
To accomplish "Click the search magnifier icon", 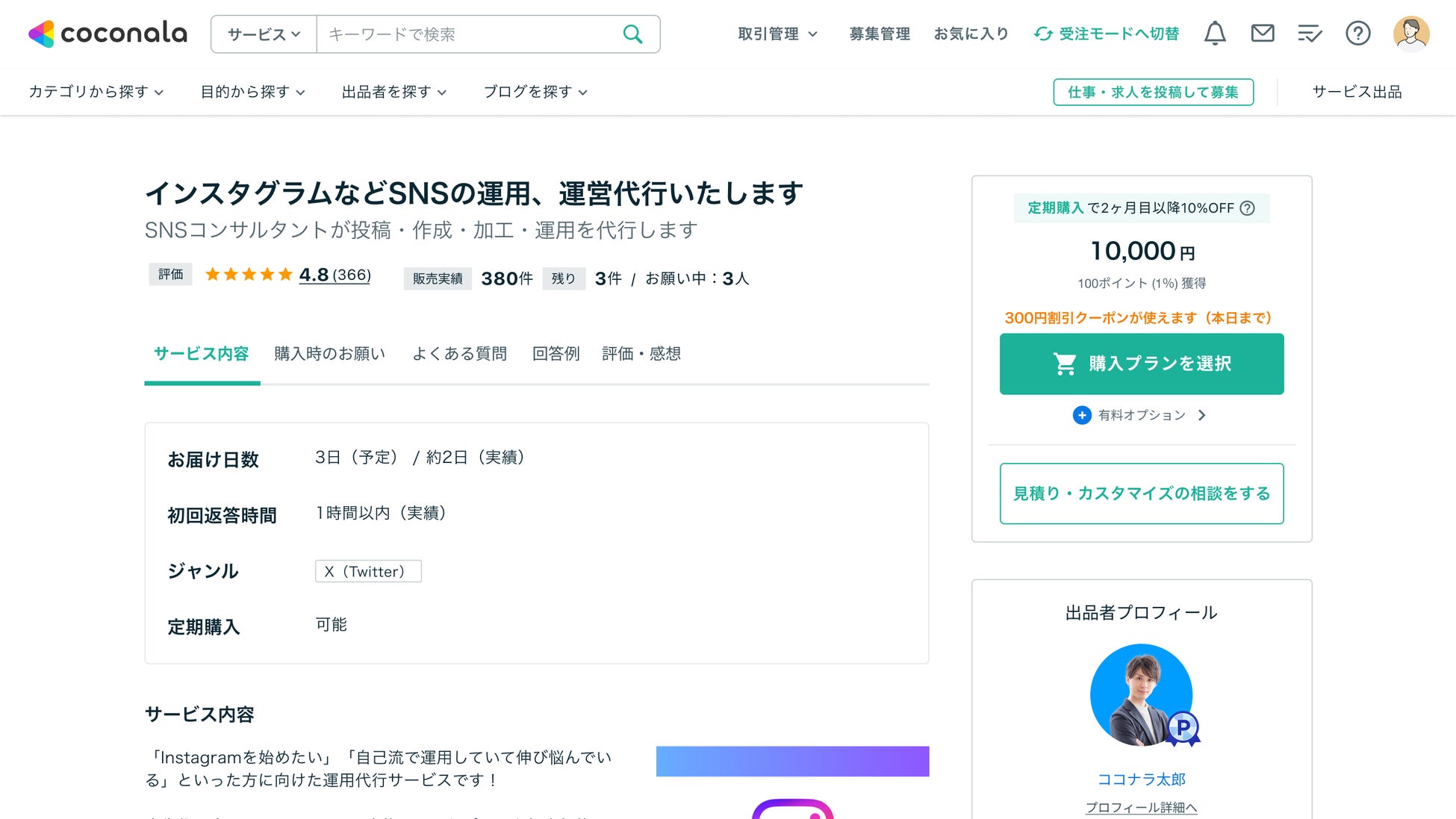I will 632,34.
